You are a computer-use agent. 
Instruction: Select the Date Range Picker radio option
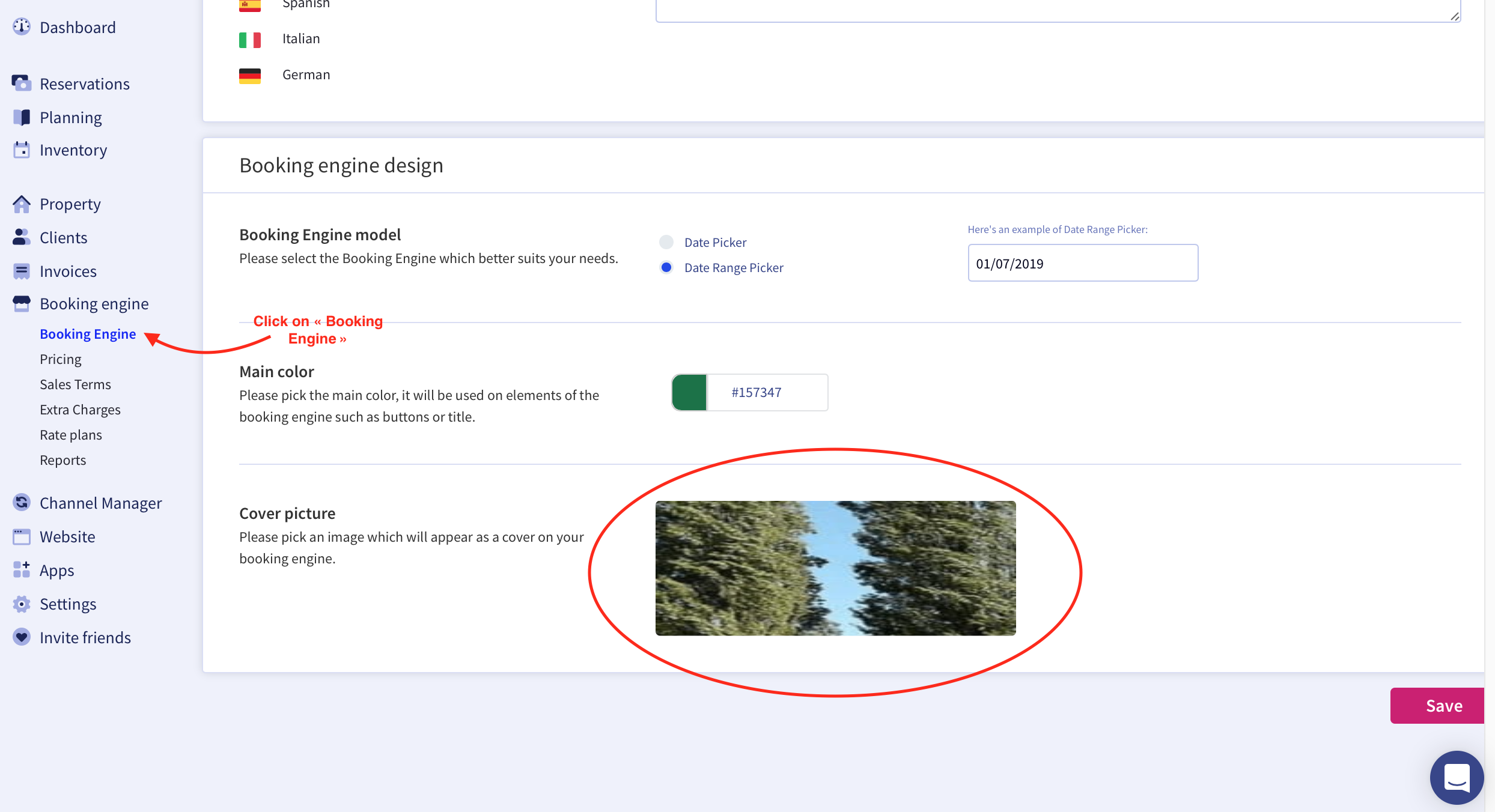tap(666, 267)
